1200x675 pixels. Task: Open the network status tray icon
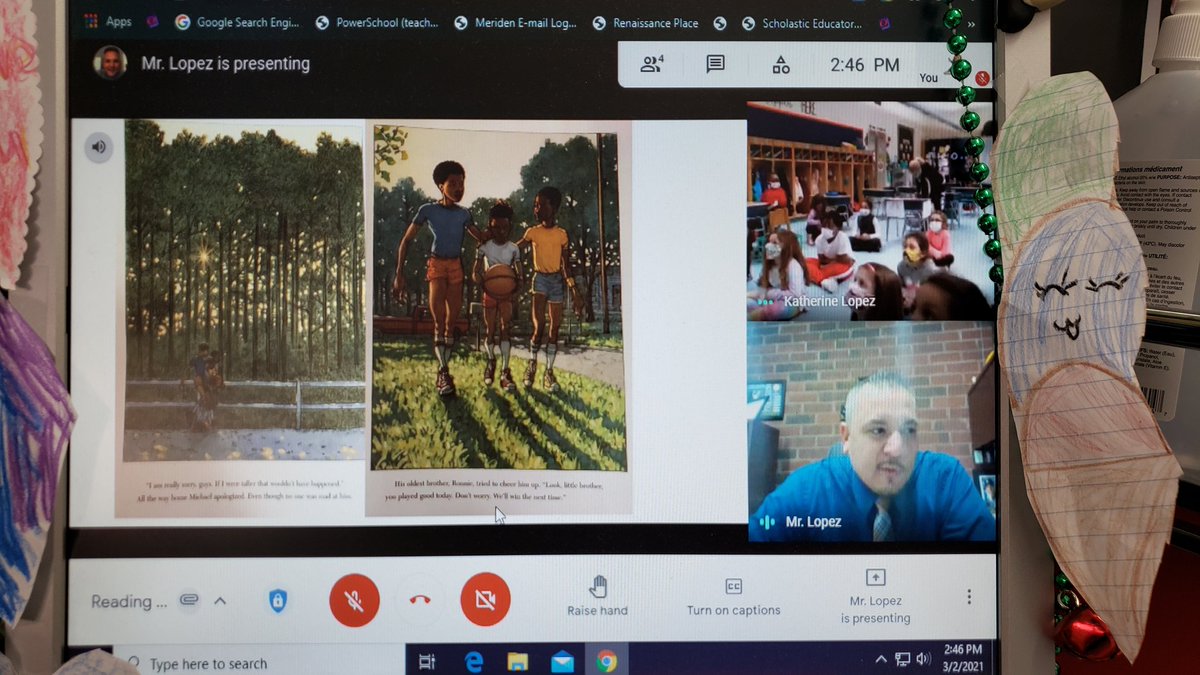(902, 659)
